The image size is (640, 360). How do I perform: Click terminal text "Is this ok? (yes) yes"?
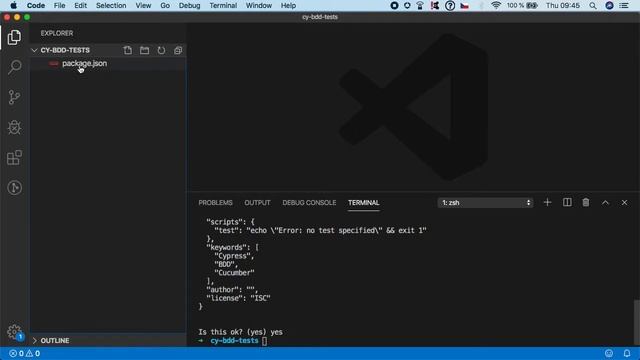(240, 332)
